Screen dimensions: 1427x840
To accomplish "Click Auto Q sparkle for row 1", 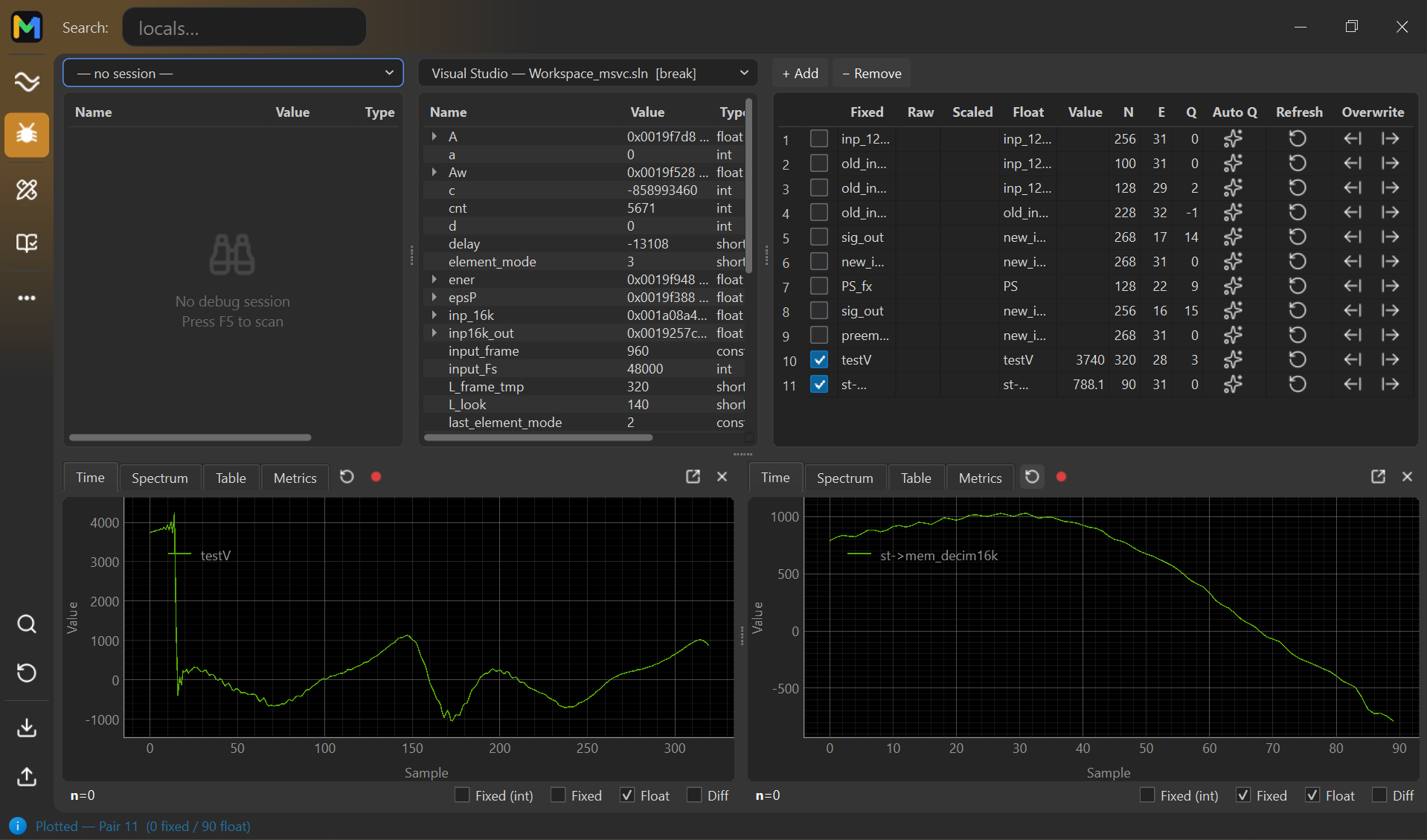I will pyautogui.click(x=1233, y=139).
